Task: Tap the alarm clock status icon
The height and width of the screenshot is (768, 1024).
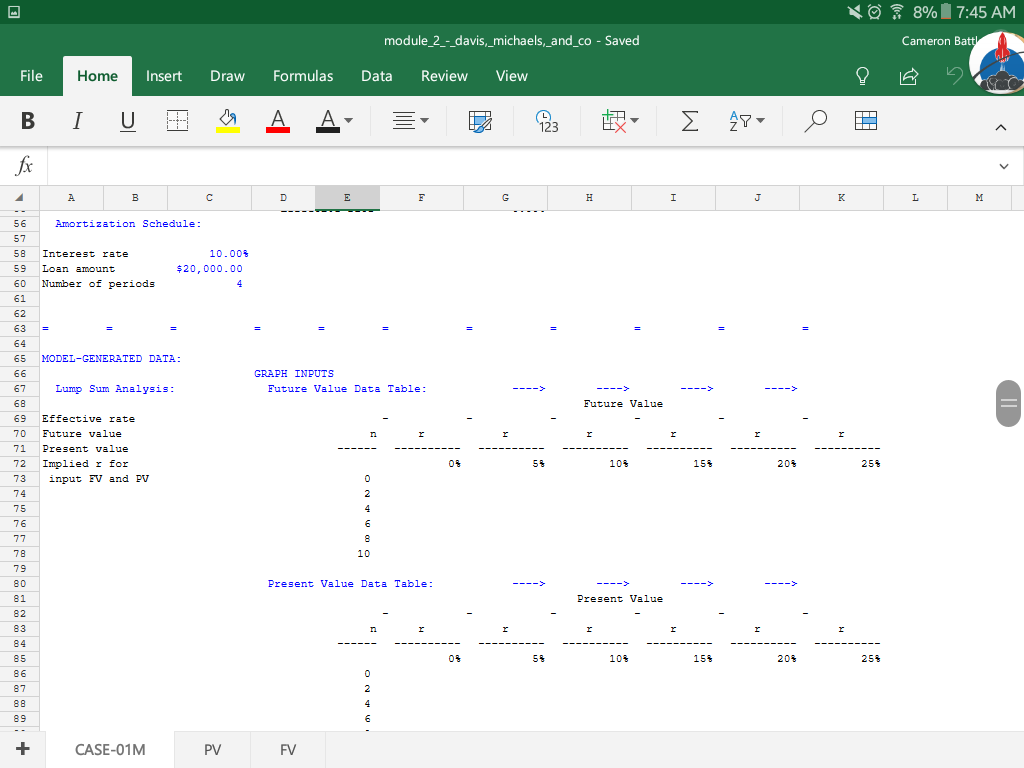Action: (874, 12)
